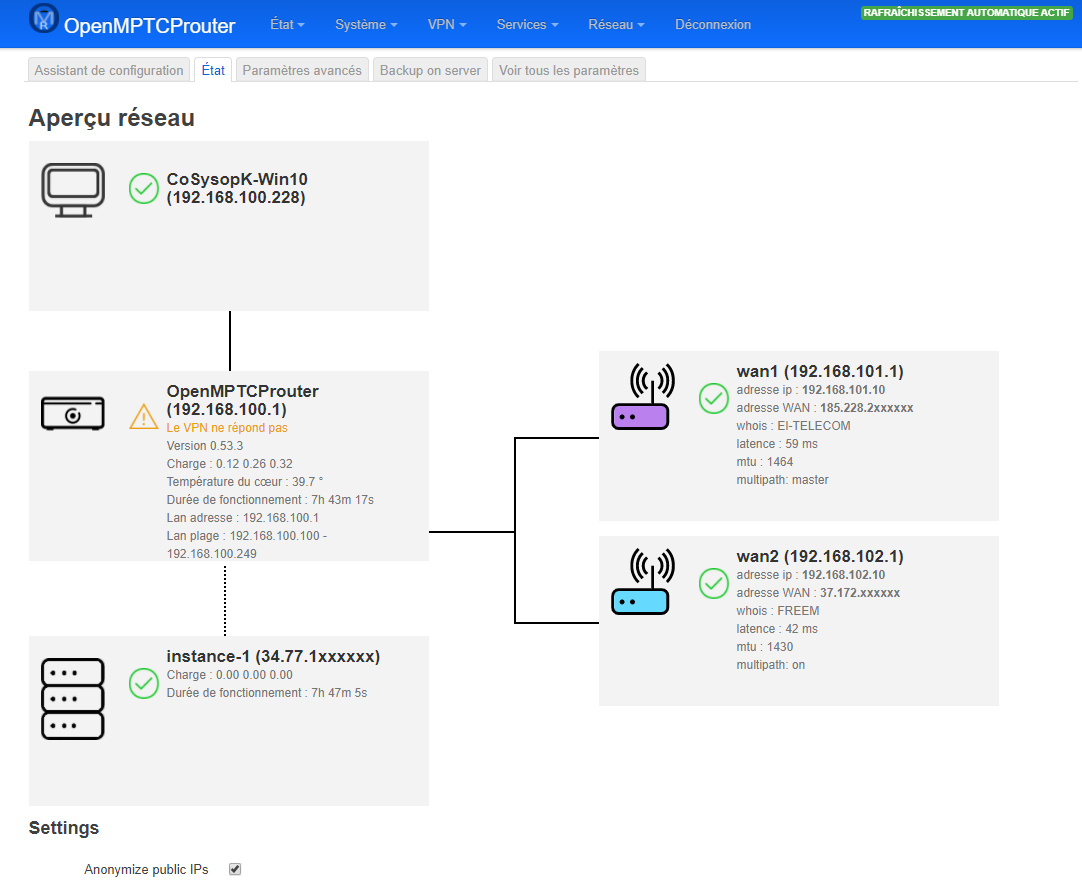Click 'Lan adresse : 192.168.100.1' line
1082x894 pixels.
(243, 517)
